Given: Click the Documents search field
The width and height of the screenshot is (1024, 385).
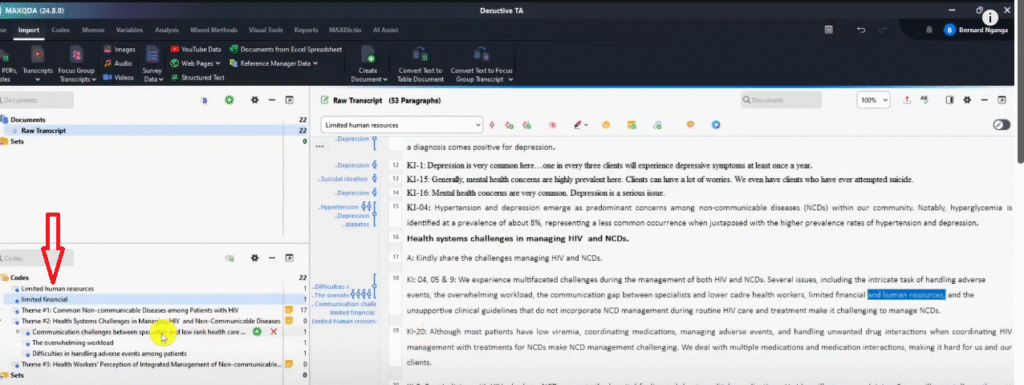Looking at the screenshot, I should click(x=37, y=100).
